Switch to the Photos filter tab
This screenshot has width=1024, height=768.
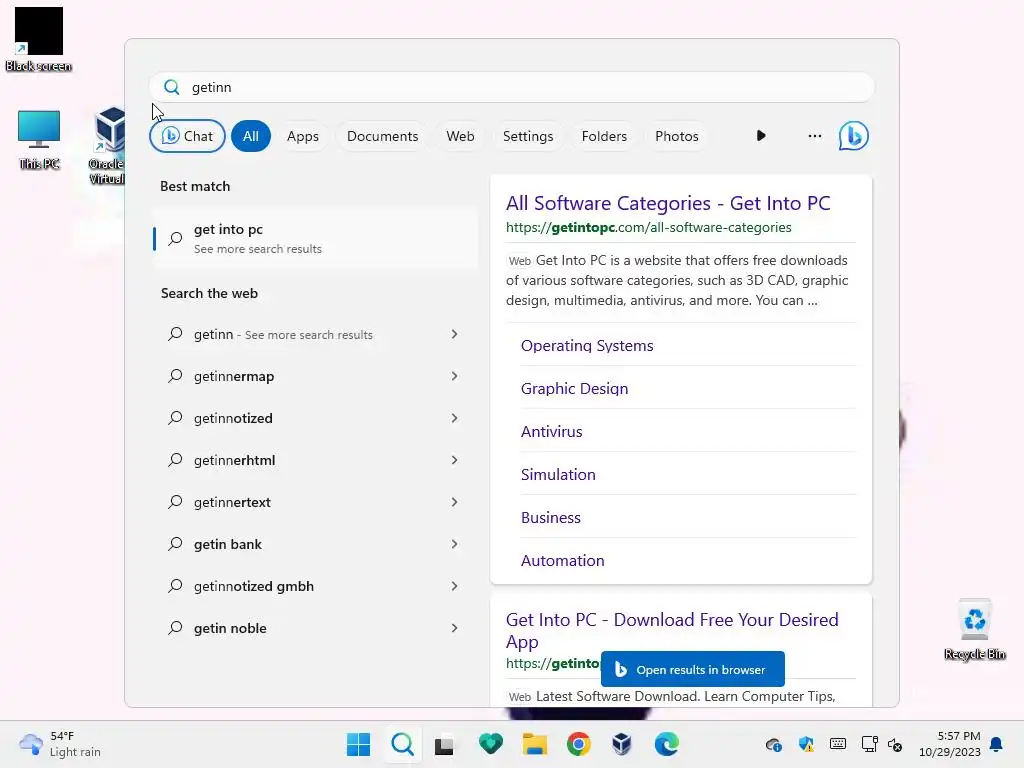[x=677, y=136]
